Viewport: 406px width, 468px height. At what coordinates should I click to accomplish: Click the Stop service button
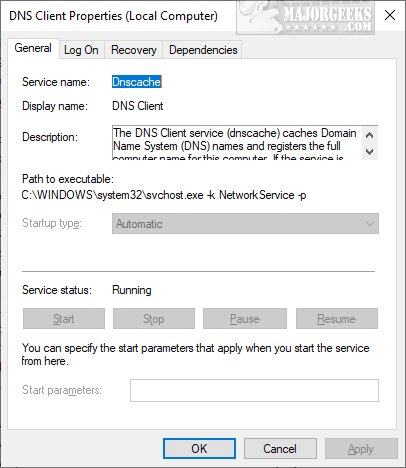pyautogui.click(x=154, y=319)
